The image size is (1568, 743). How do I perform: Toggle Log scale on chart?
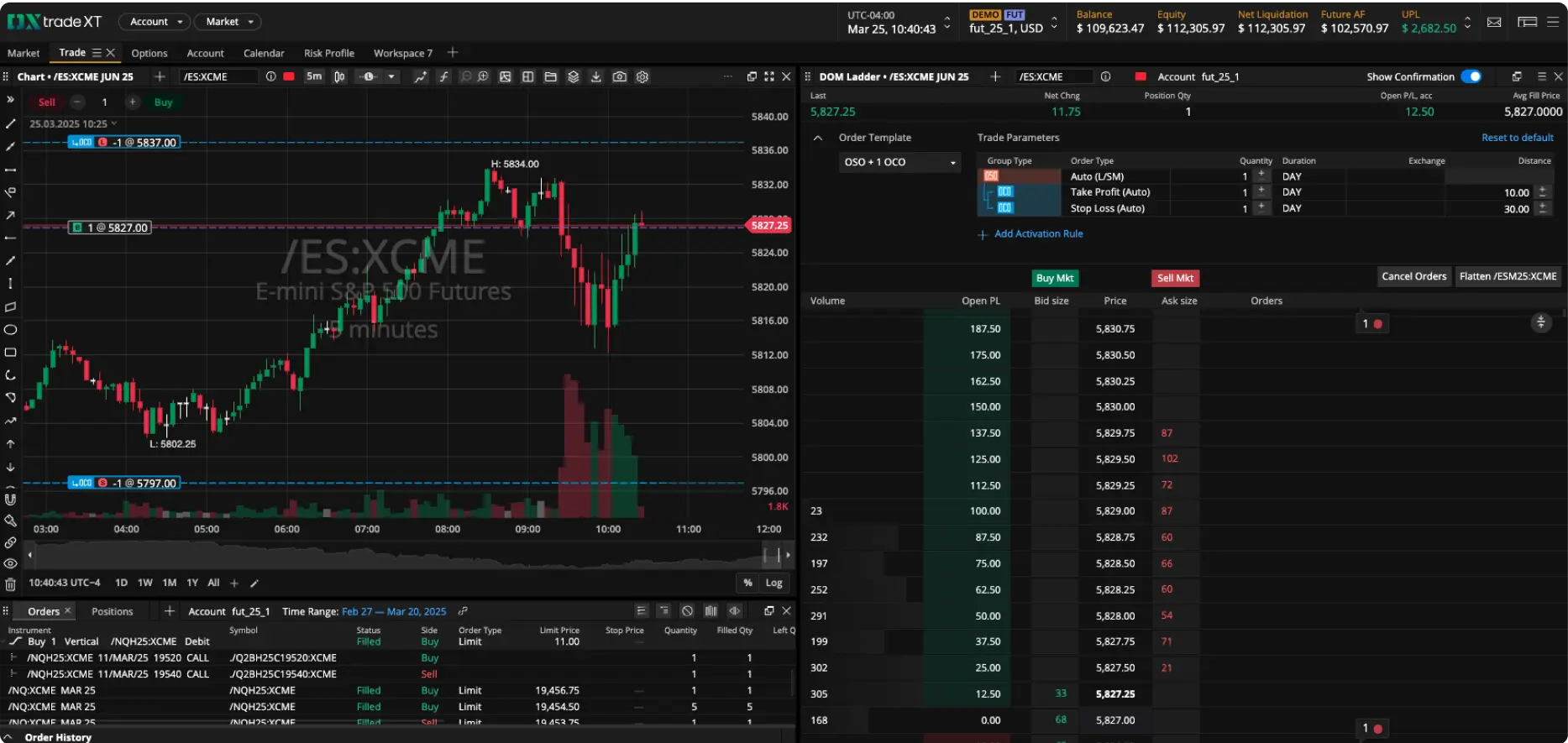tap(774, 583)
